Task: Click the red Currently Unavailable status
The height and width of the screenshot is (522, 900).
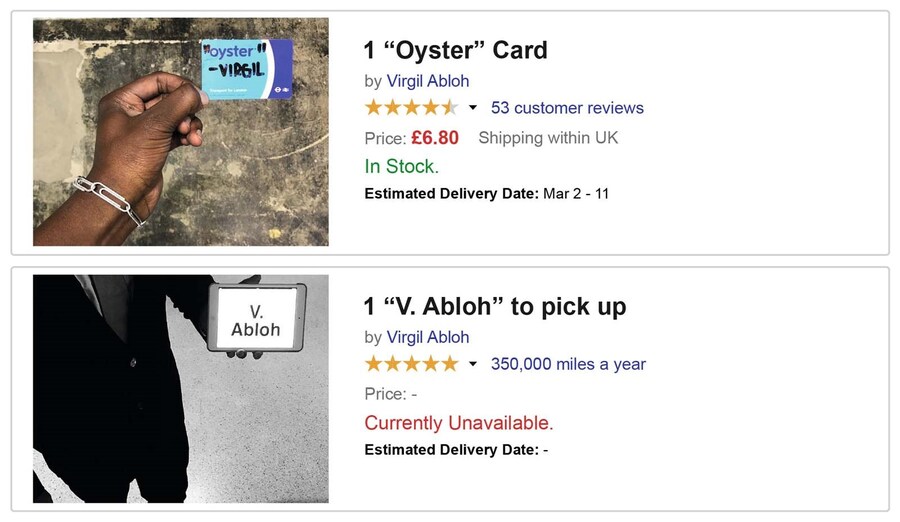Action: pyautogui.click(x=458, y=422)
